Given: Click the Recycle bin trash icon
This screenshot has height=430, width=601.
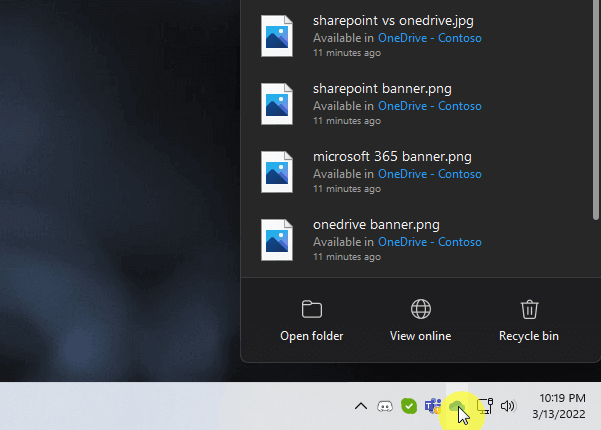Looking at the screenshot, I should coord(529,309).
